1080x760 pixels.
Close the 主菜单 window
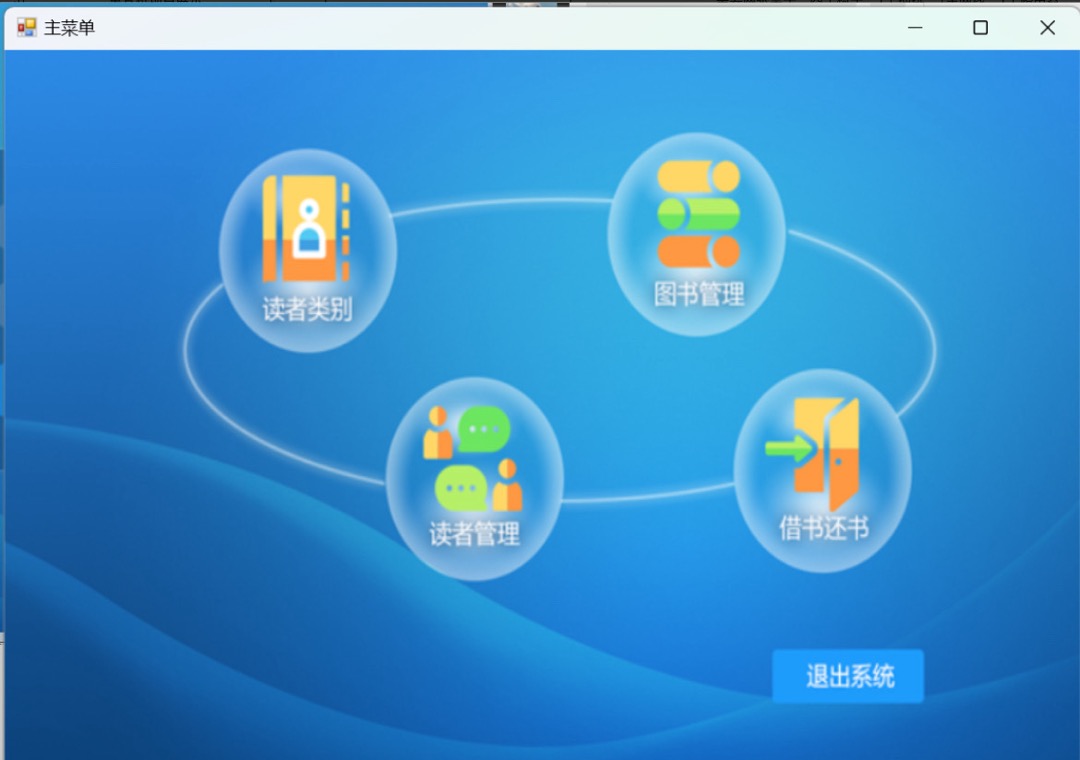1047,28
